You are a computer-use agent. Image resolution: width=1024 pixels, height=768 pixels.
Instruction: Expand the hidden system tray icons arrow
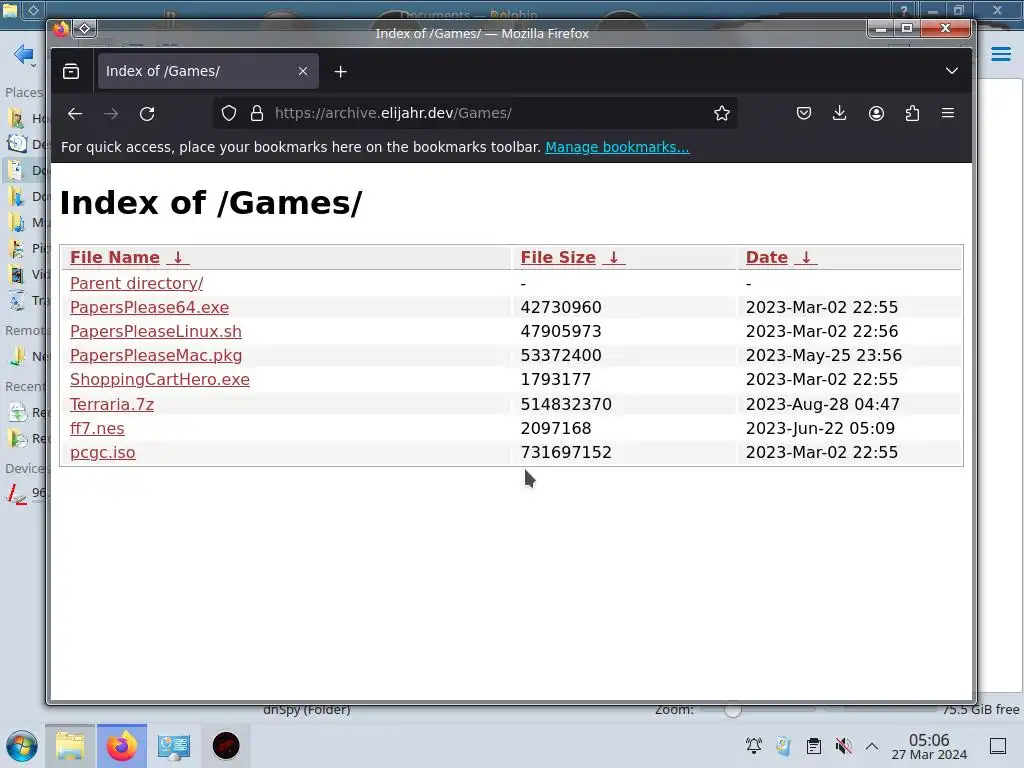point(872,746)
